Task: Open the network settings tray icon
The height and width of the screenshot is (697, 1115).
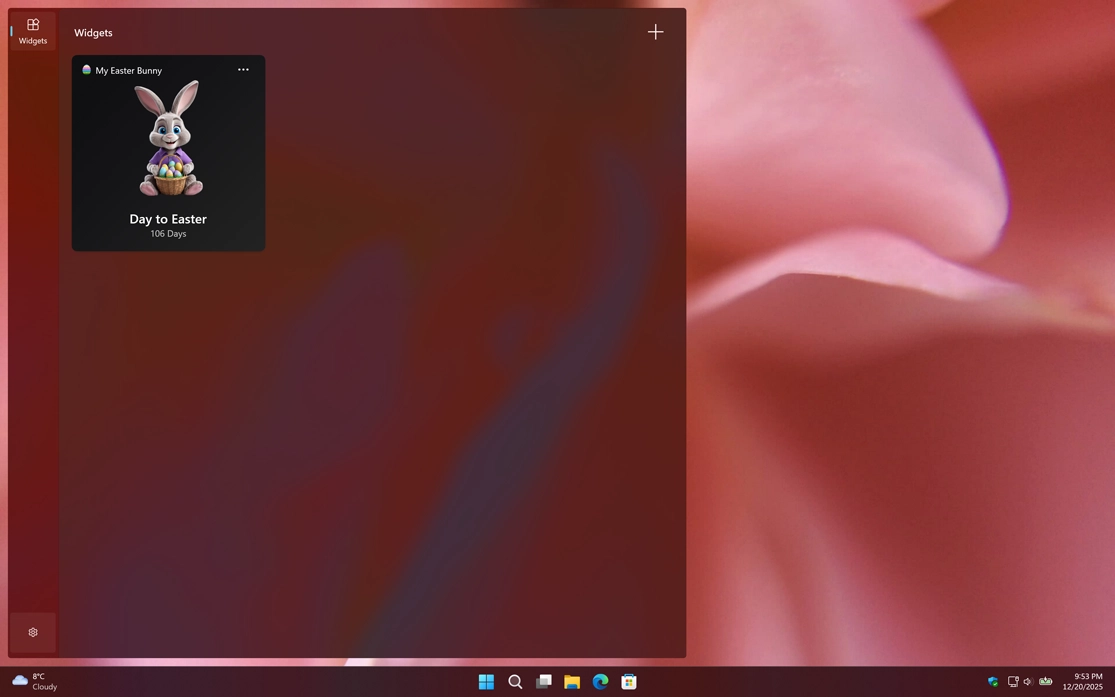Action: tap(1012, 681)
